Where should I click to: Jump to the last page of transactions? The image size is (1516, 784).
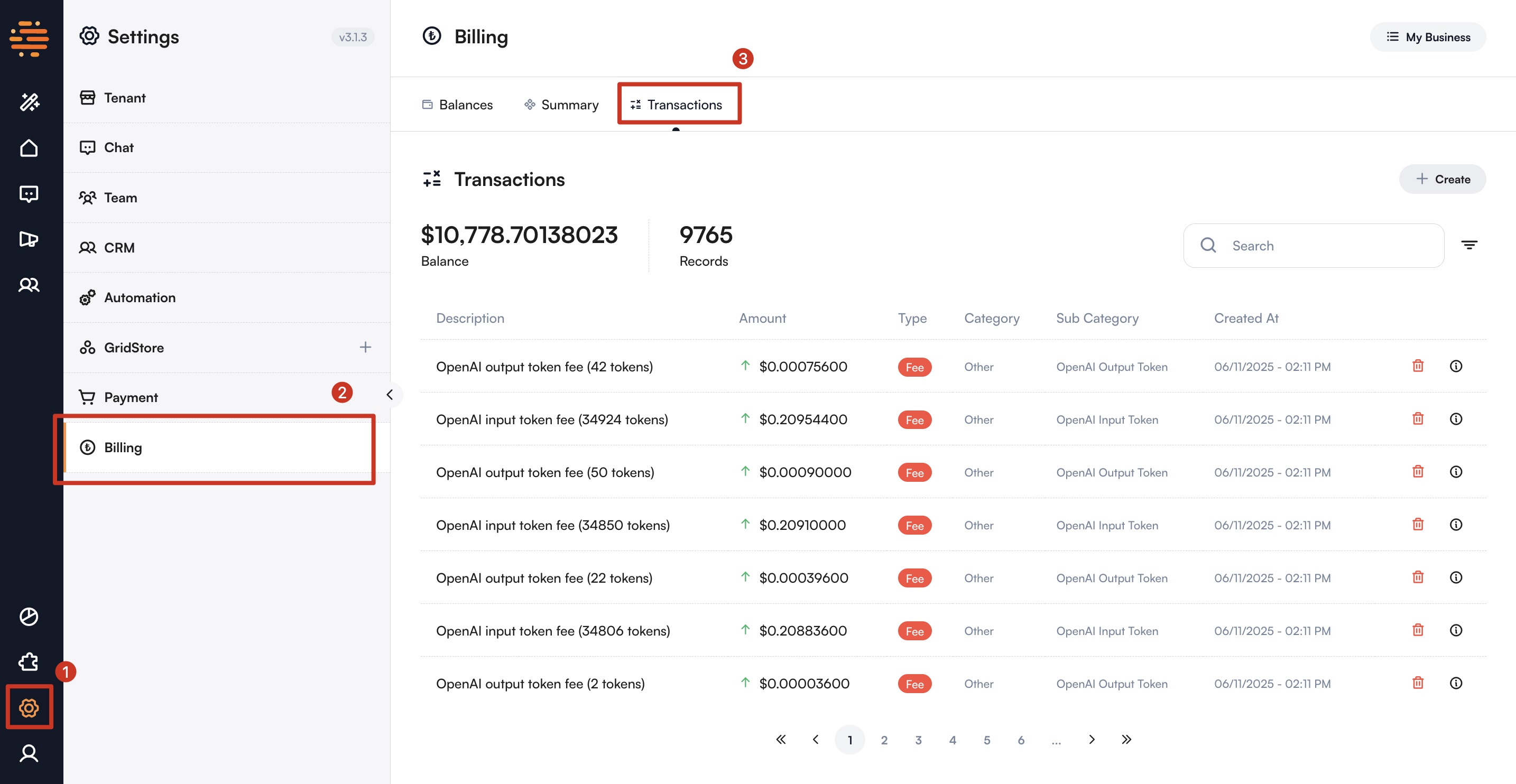[1126, 740]
